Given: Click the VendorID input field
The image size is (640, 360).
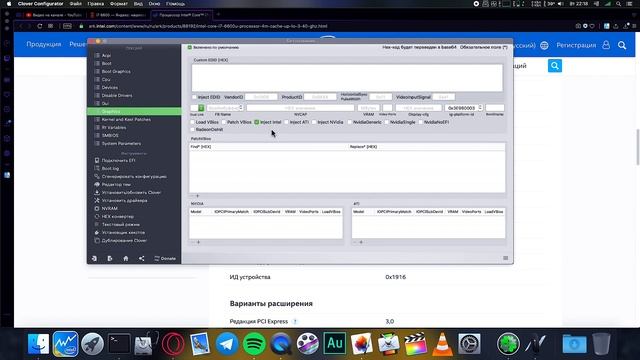Looking at the screenshot, I should [261, 97].
